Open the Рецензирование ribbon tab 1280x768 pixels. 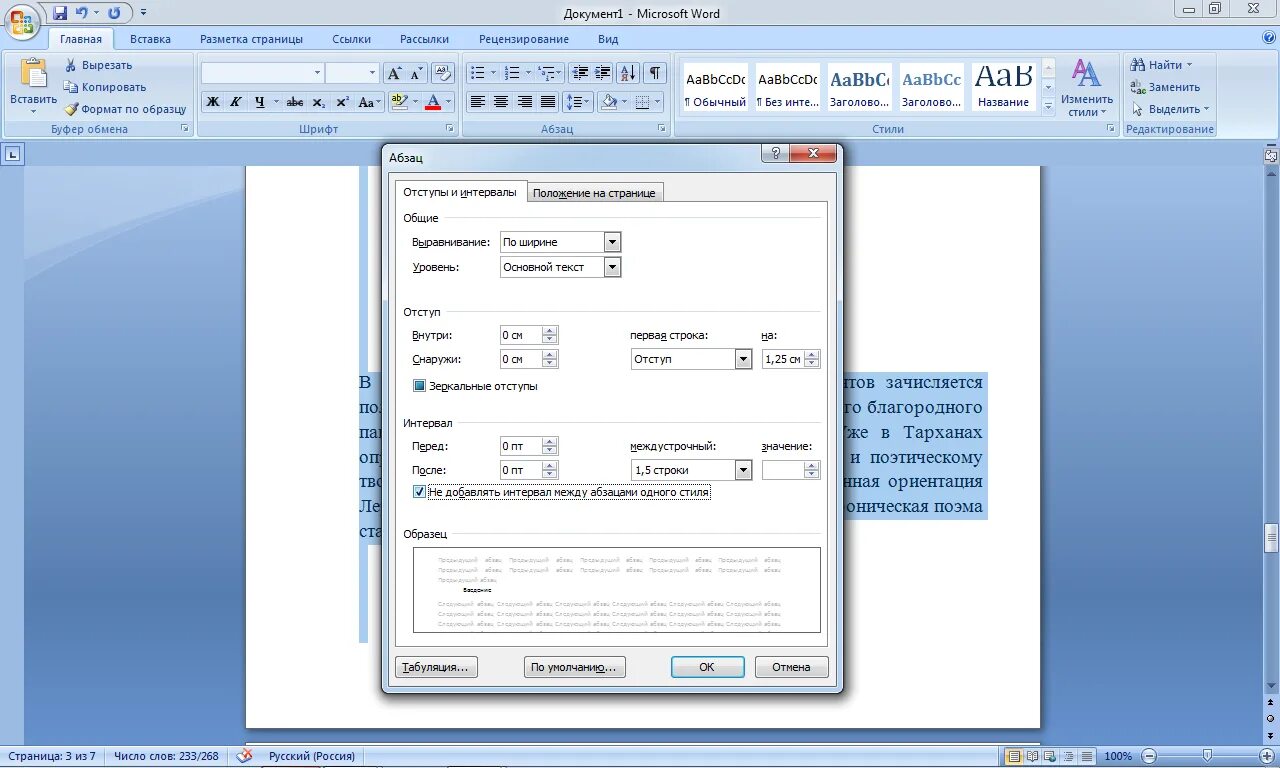[524, 39]
